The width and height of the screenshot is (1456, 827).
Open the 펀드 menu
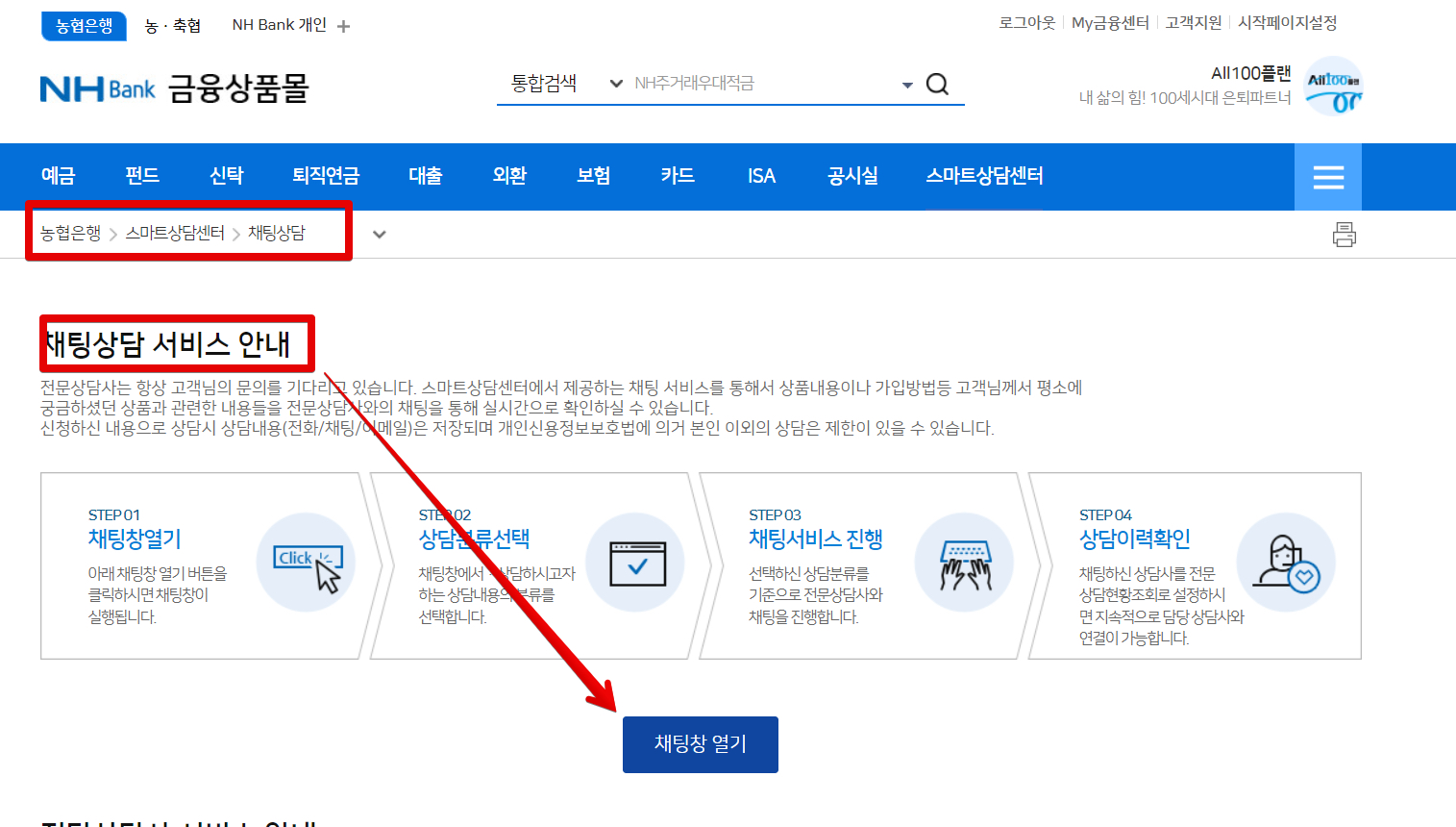click(142, 176)
